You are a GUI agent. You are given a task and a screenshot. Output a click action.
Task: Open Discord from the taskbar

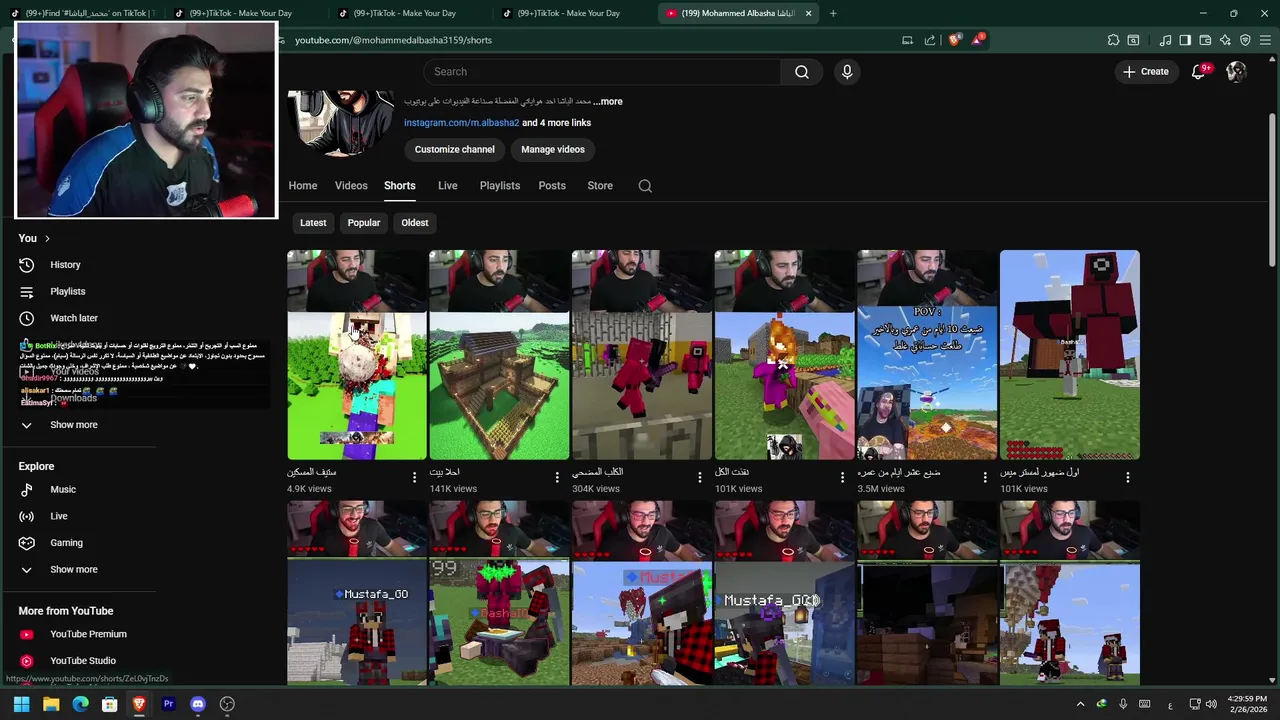198,704
